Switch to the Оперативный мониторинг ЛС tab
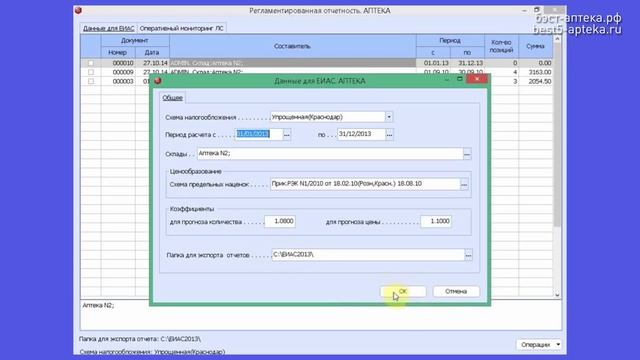 pyautogui.click(x=182, y=28)
